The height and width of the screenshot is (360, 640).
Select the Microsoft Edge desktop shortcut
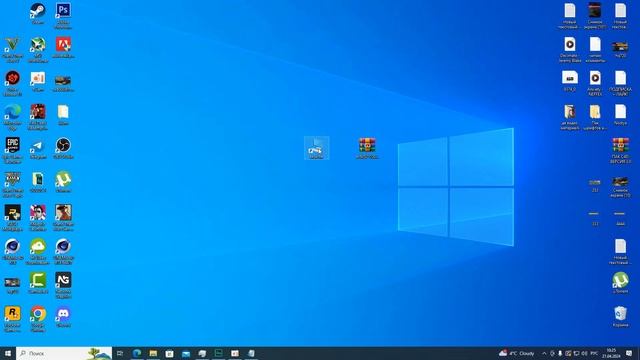click(x=12, y=112)
